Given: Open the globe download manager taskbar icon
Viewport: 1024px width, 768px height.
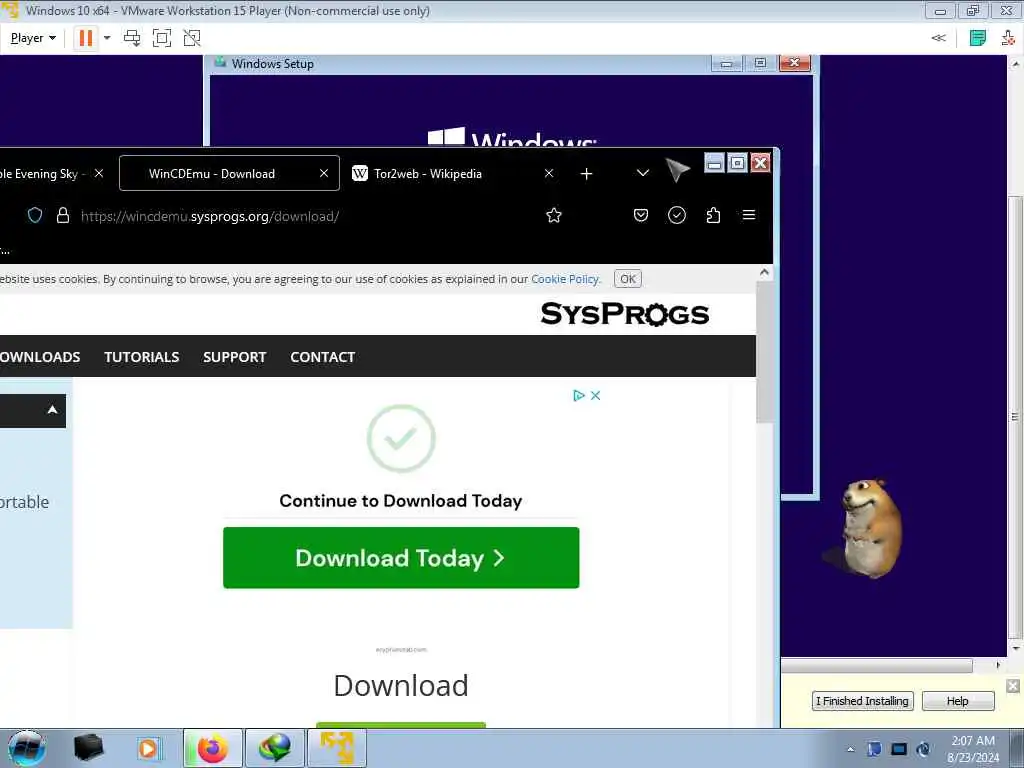Looking at the screenshot, I should (275, 748).
